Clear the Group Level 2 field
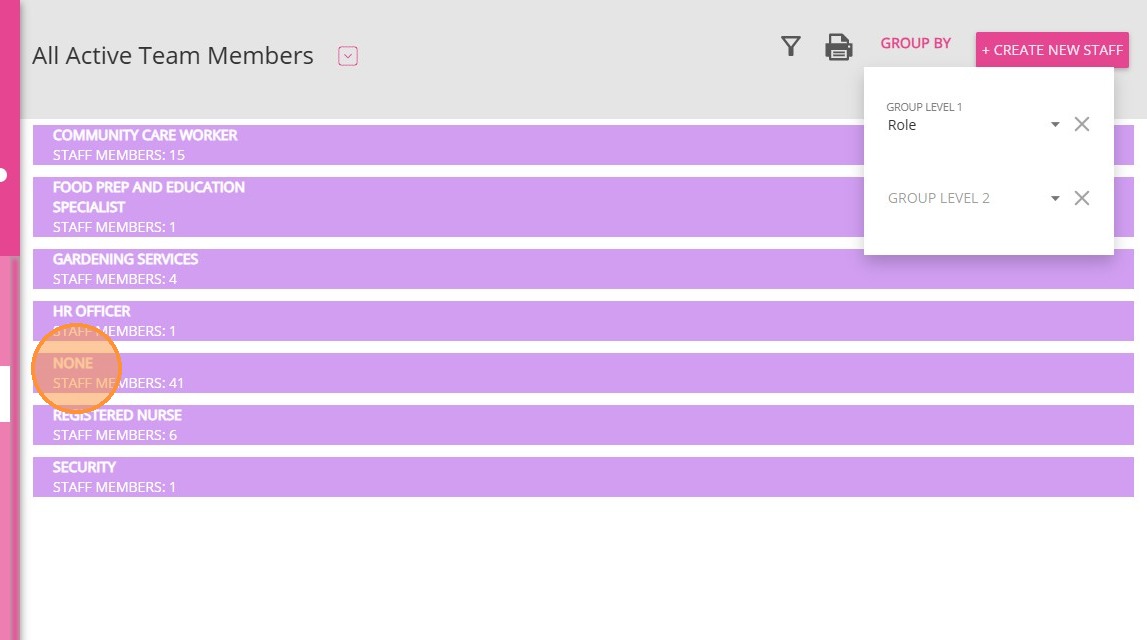The image size is (1147, 640). [x=1081, y=198]
